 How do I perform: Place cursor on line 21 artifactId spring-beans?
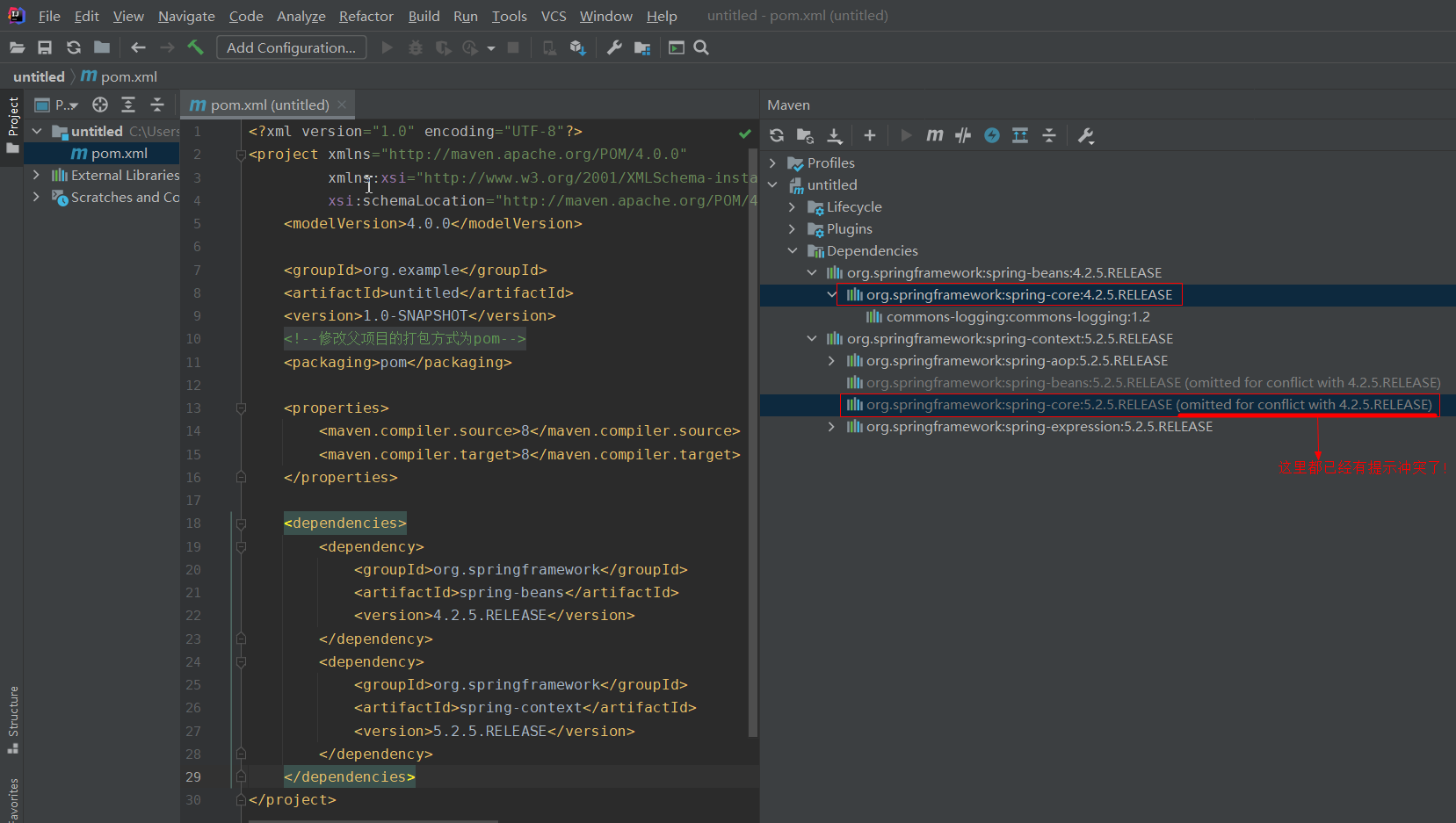point(516,593)
